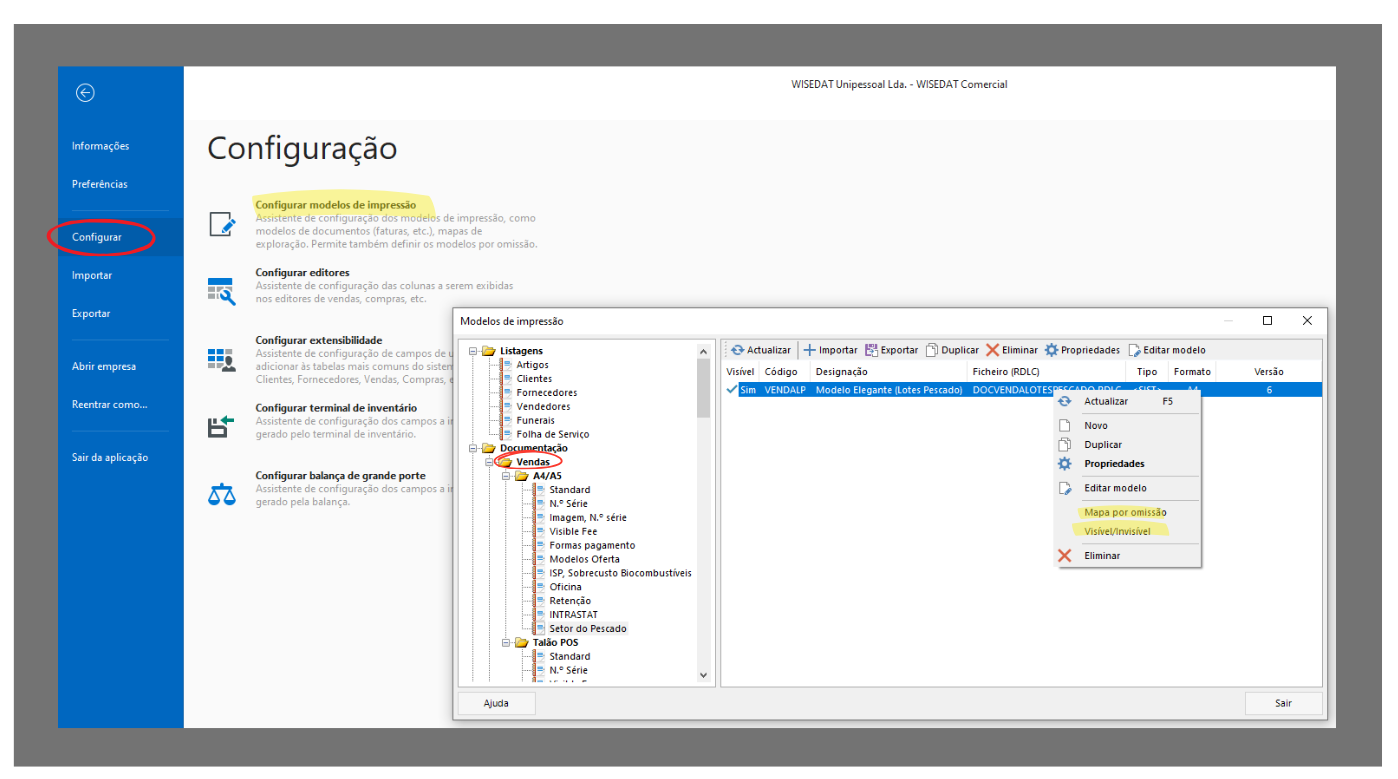
Task: Click the tree scrollbar down arrow
Action: point(703,676)
